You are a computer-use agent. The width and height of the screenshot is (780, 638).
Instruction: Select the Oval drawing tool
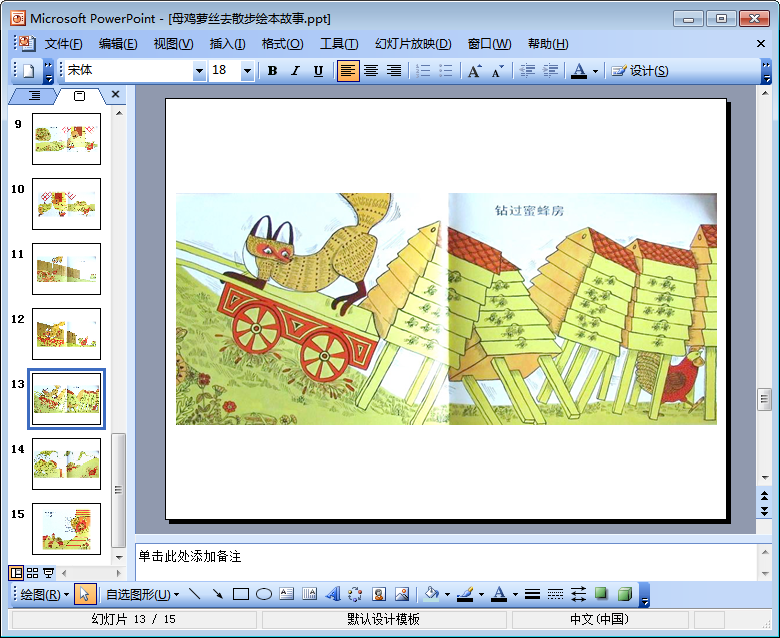coord(264,595)
